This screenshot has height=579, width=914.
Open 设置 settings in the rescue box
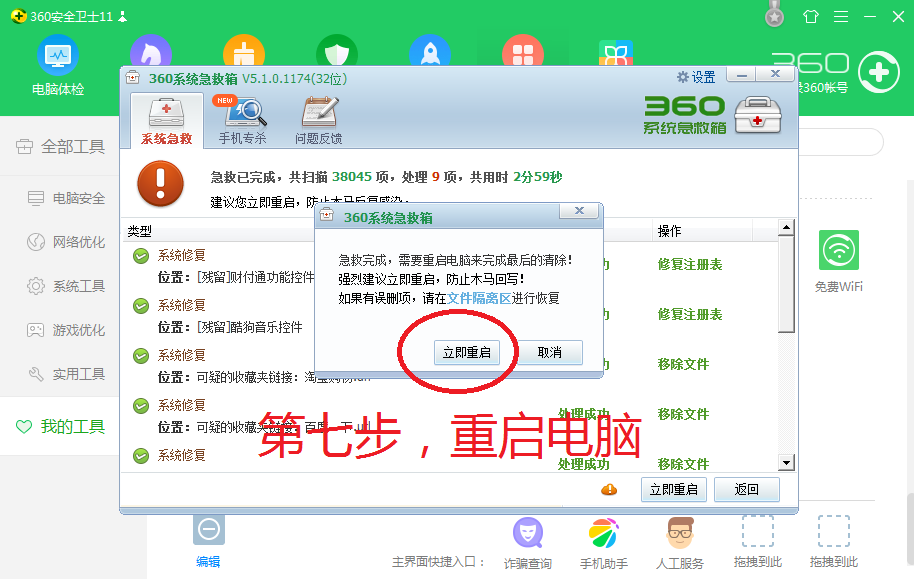[696, 77]
